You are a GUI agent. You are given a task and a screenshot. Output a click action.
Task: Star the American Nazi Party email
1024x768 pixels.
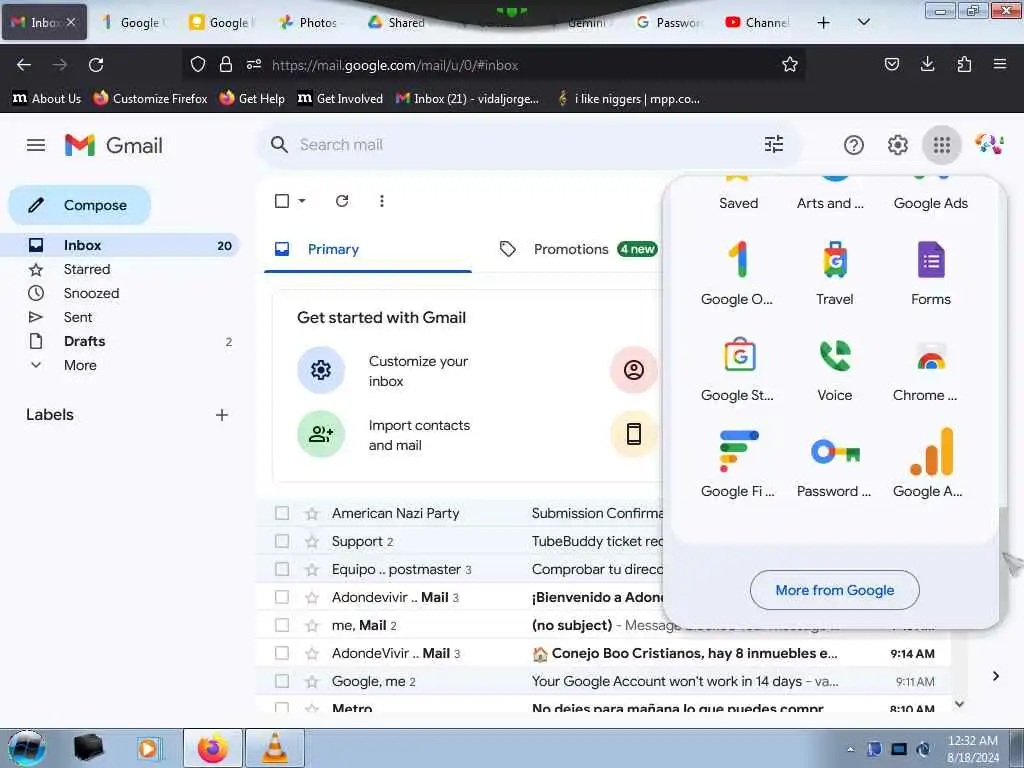[312, 514]
